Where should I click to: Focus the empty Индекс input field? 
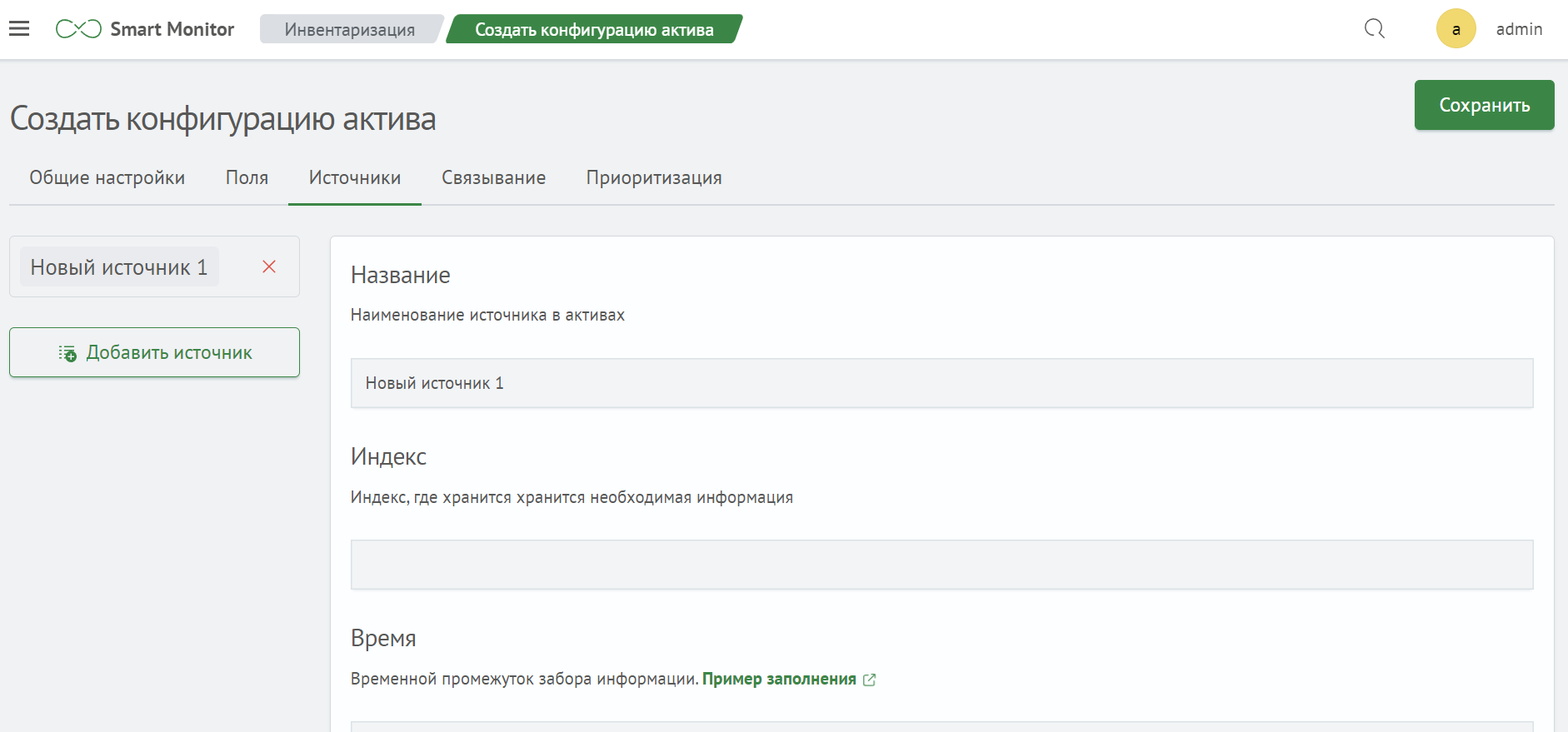click(x=941, y=565)
